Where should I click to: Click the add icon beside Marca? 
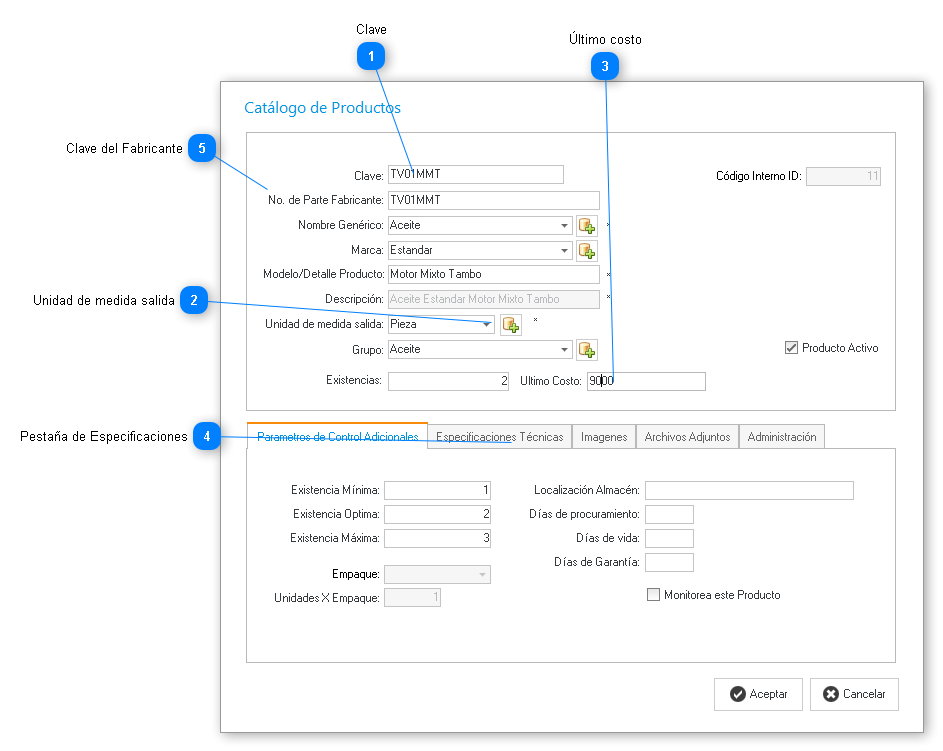pos(587,250)
